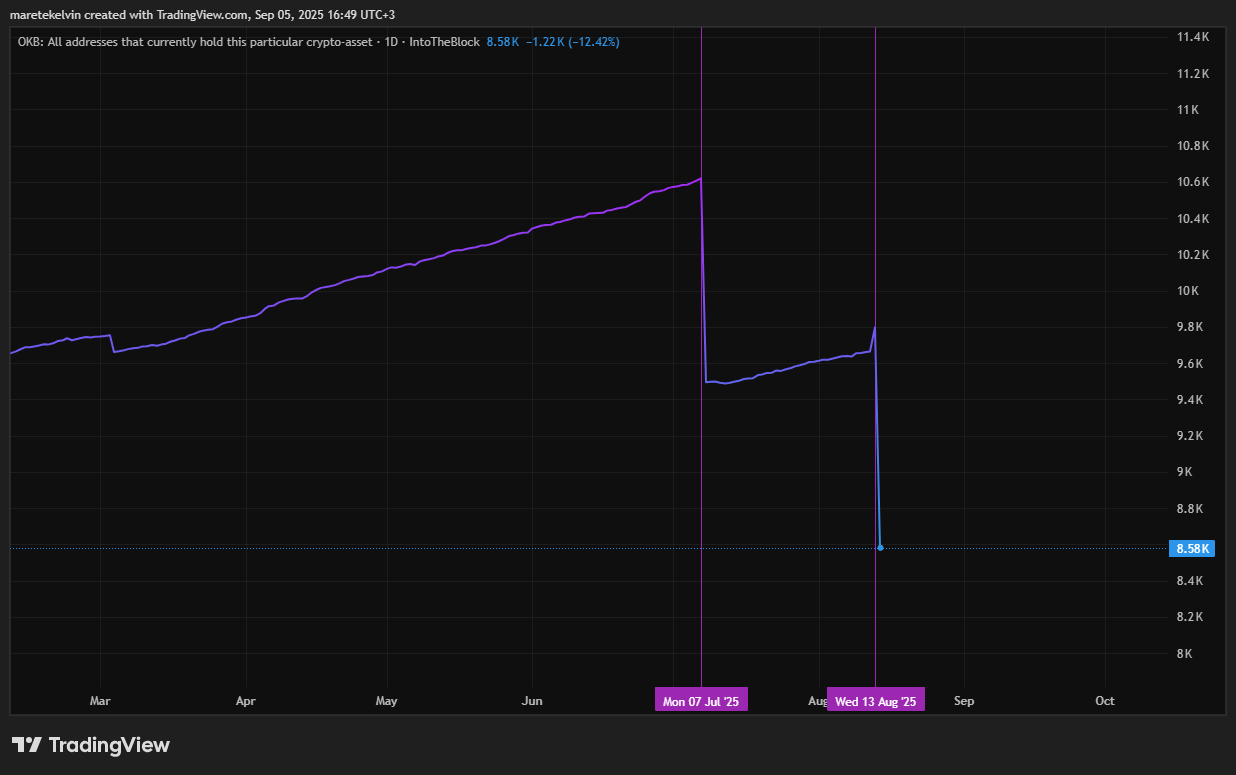Select the Mon 07 Jul '25 date marker
The image size is (1236, 775).
click(701, 701)
